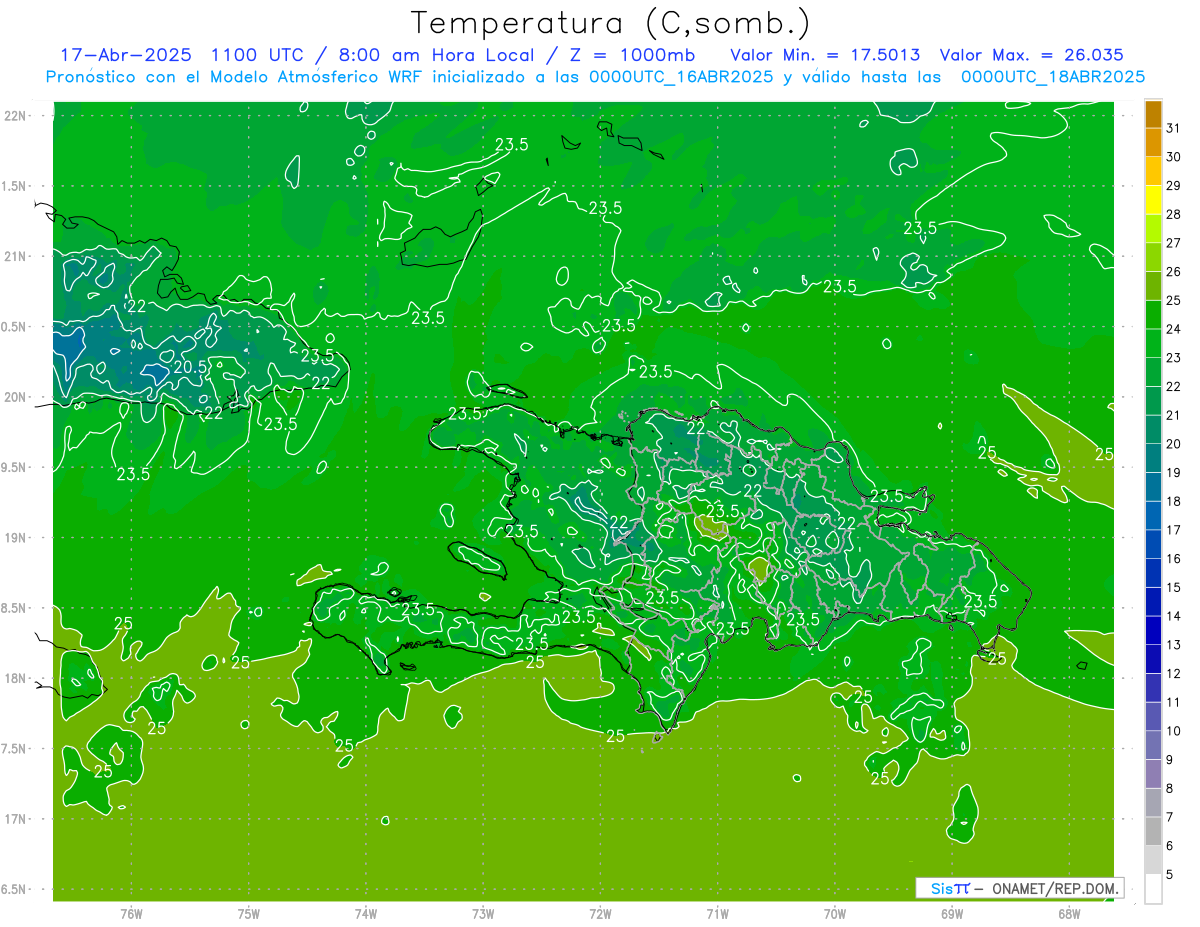Screen dimensions: 1200x927
Task: Select the white legend swatch below 5
Action: point(1153,888)
